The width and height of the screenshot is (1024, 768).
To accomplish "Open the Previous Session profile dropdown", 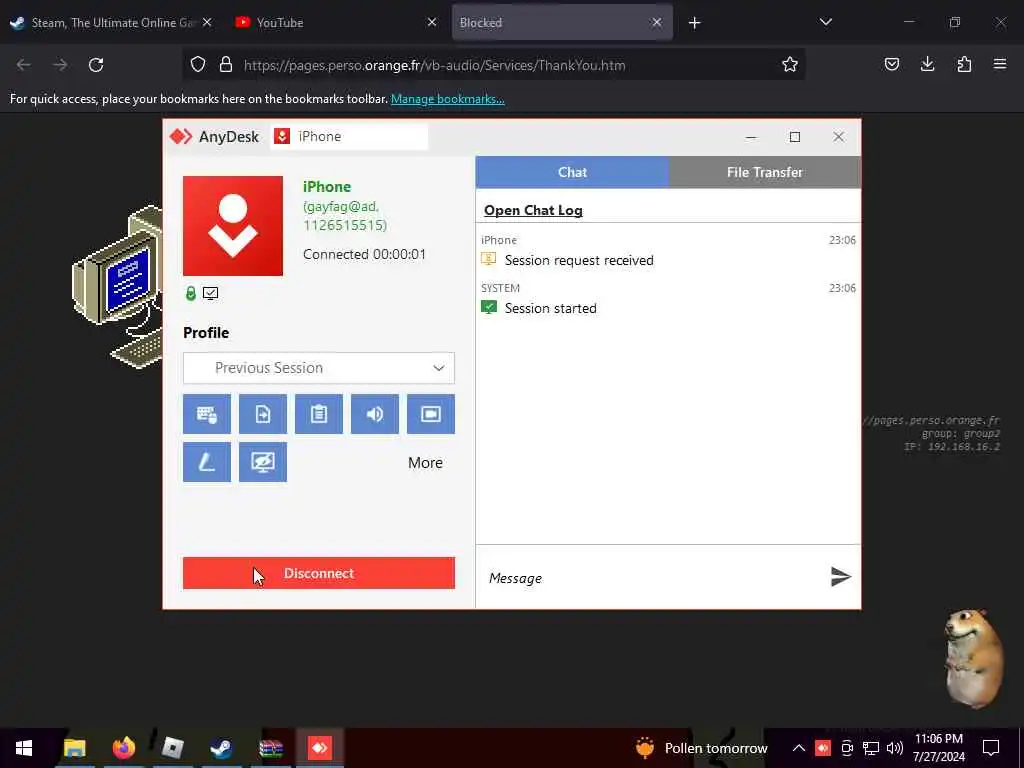I will 319,368.
